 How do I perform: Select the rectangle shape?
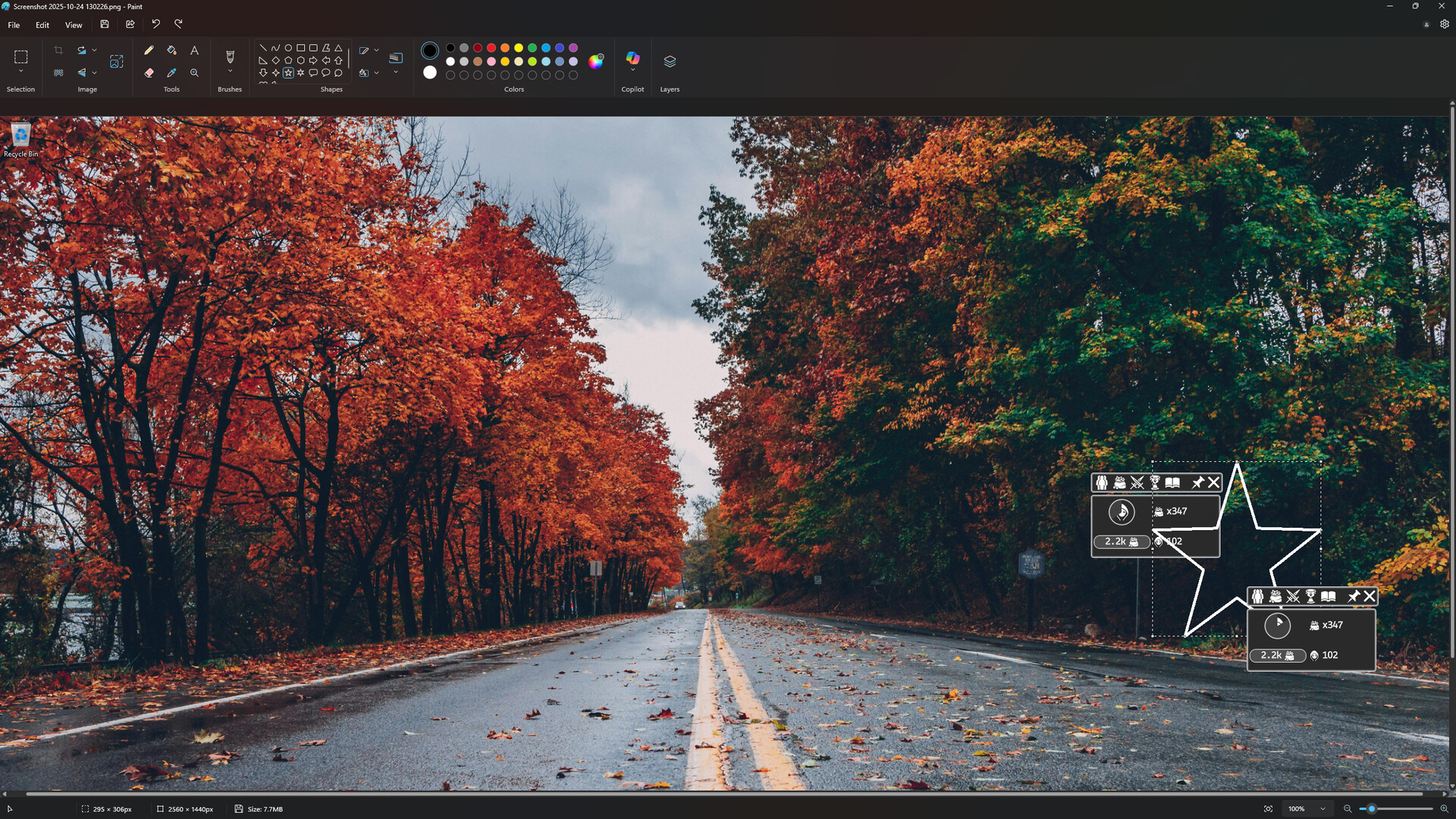click(300, 47)
